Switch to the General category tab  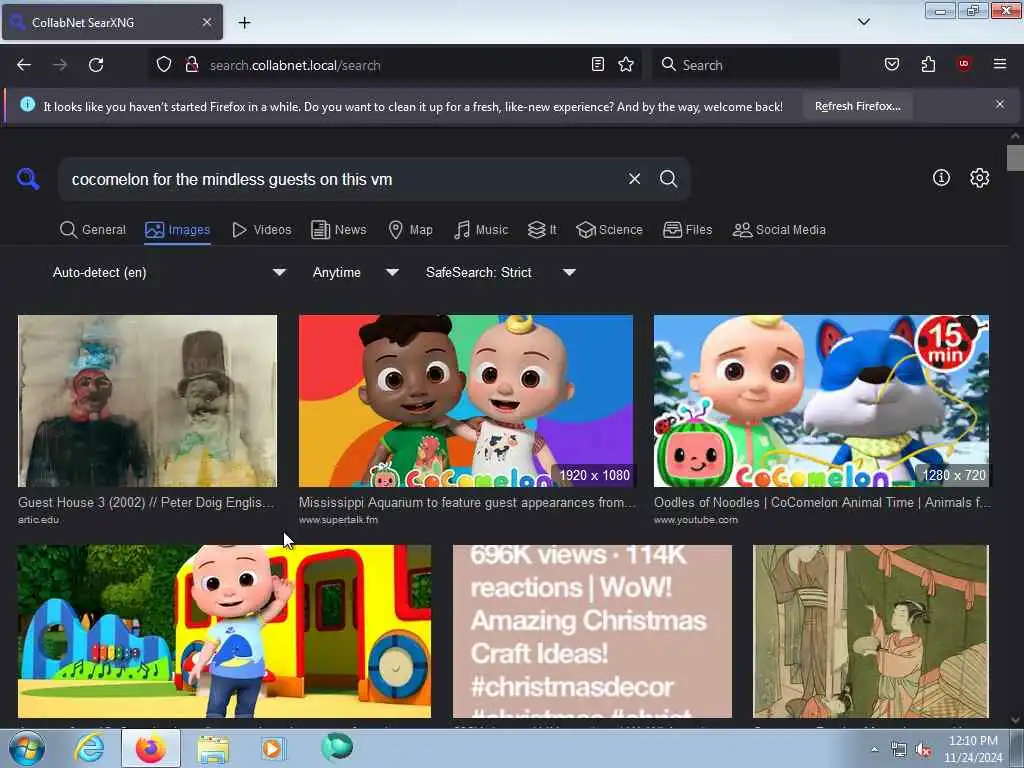pos(93,230)
